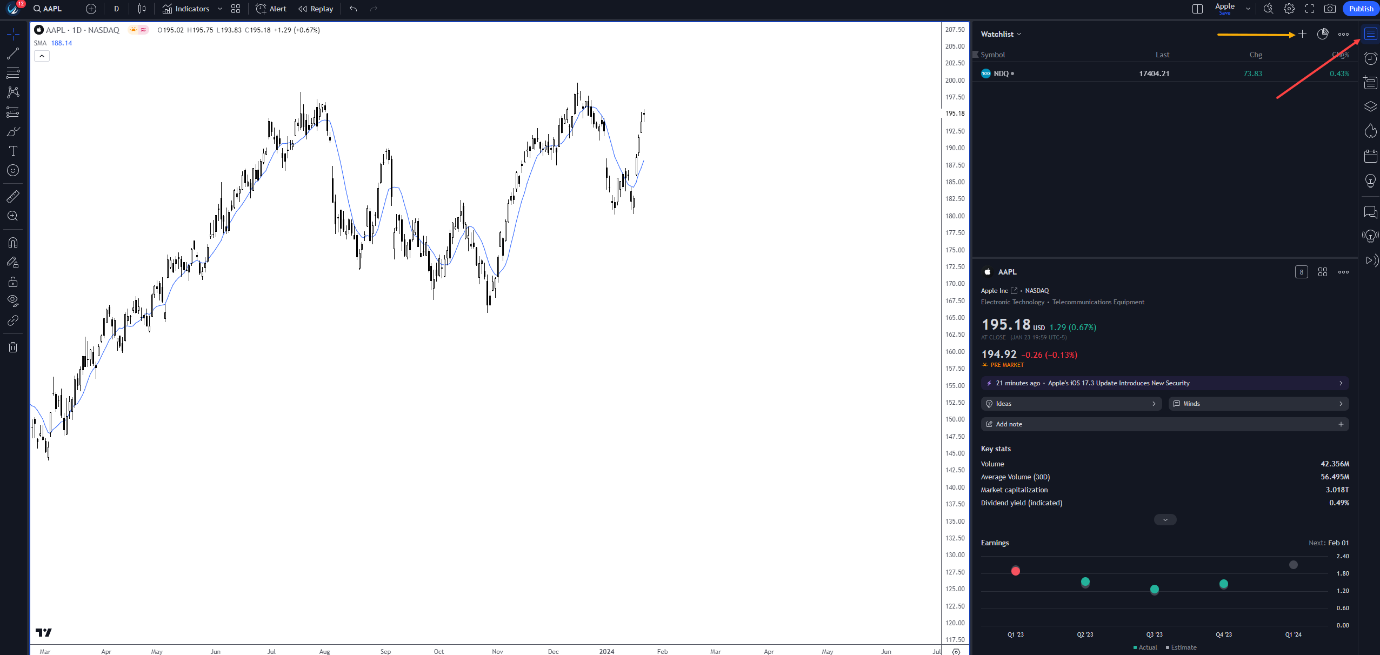Click the trash remove drawings icon
Image resolution: width=1380 pixels, height=655 pixels.
[13, 347]
